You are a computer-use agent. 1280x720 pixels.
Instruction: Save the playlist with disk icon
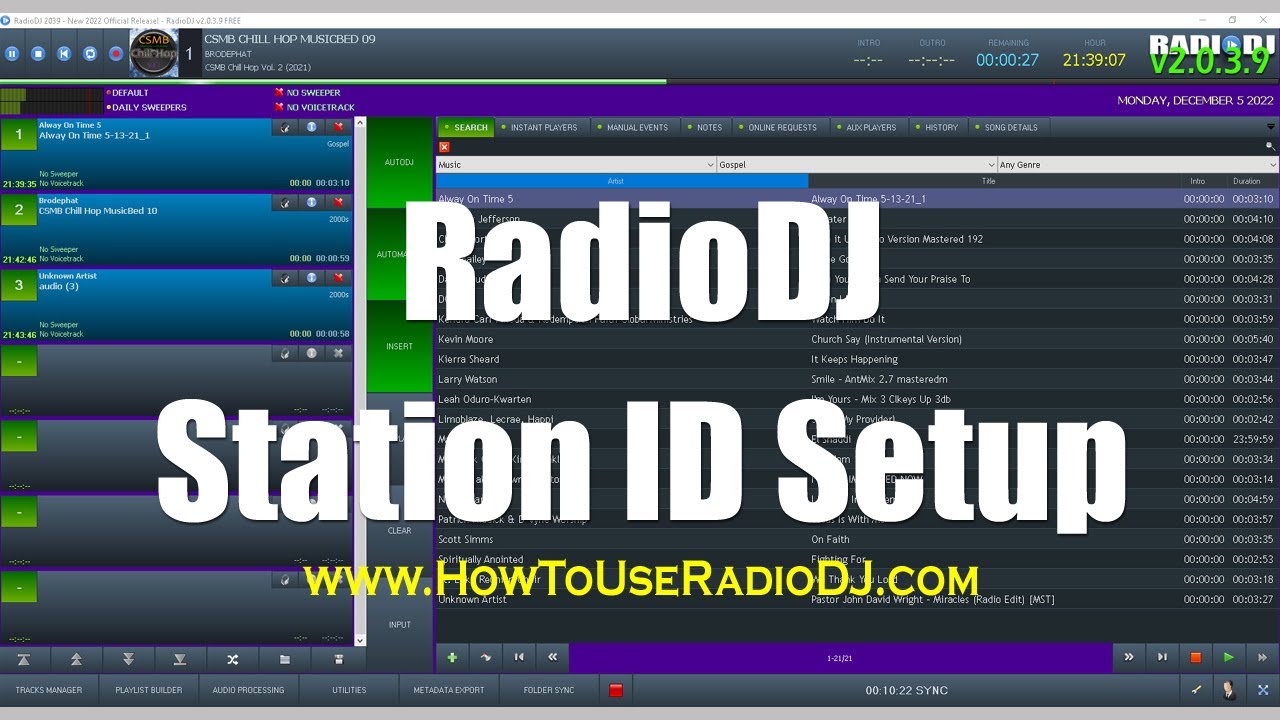coord(338,660)
